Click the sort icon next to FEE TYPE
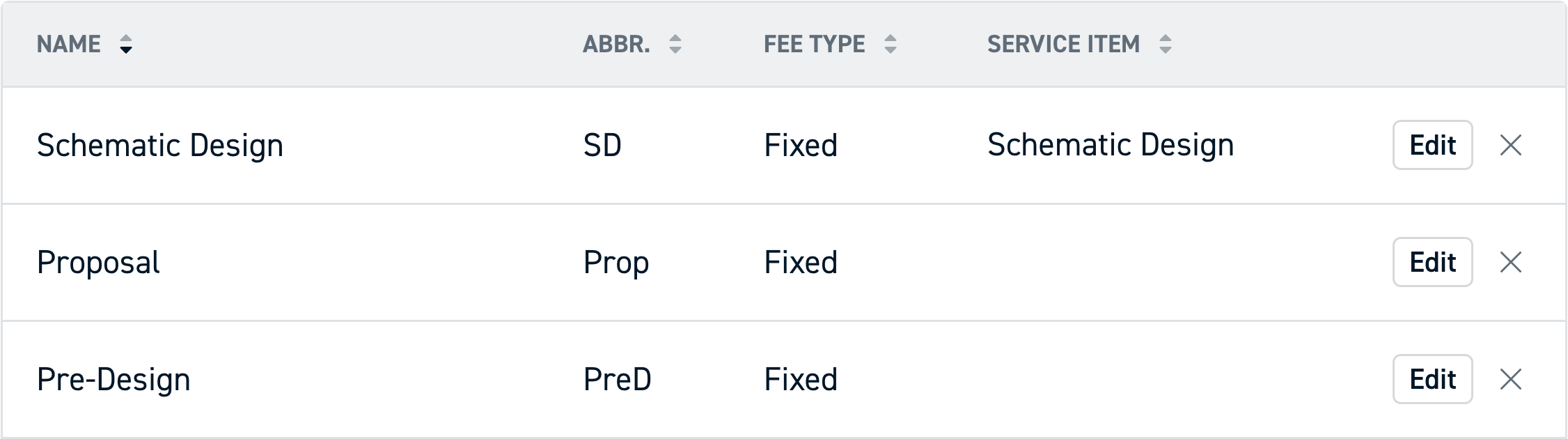This screenshot has height=439, width=1568. (x=892, y=44)
